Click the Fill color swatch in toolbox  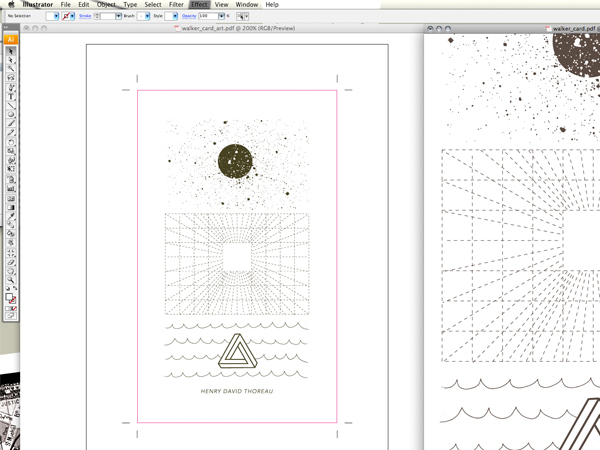[x=9, y=297]
